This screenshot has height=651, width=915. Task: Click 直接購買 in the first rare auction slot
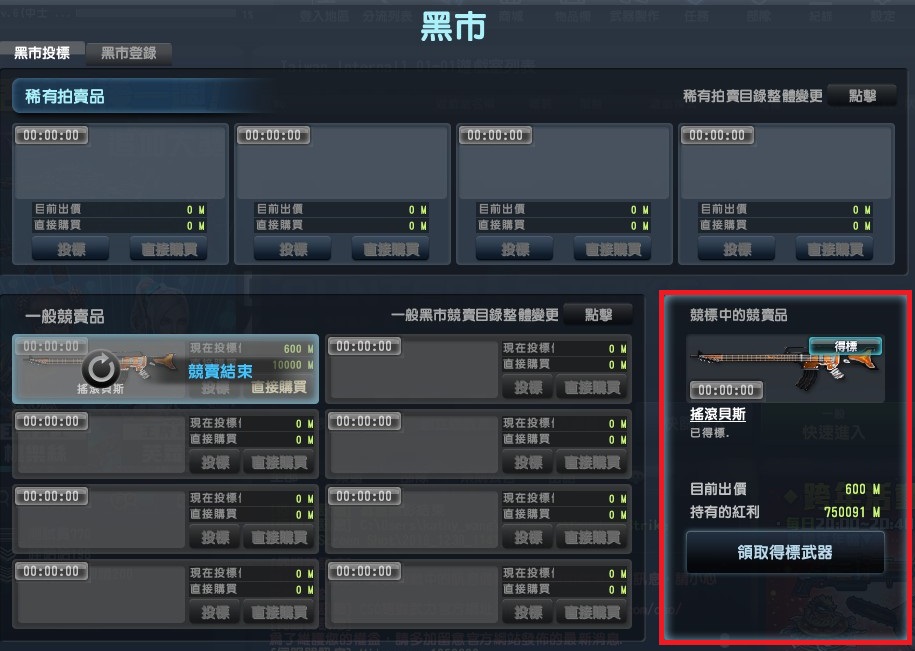[x=169, y=250]
